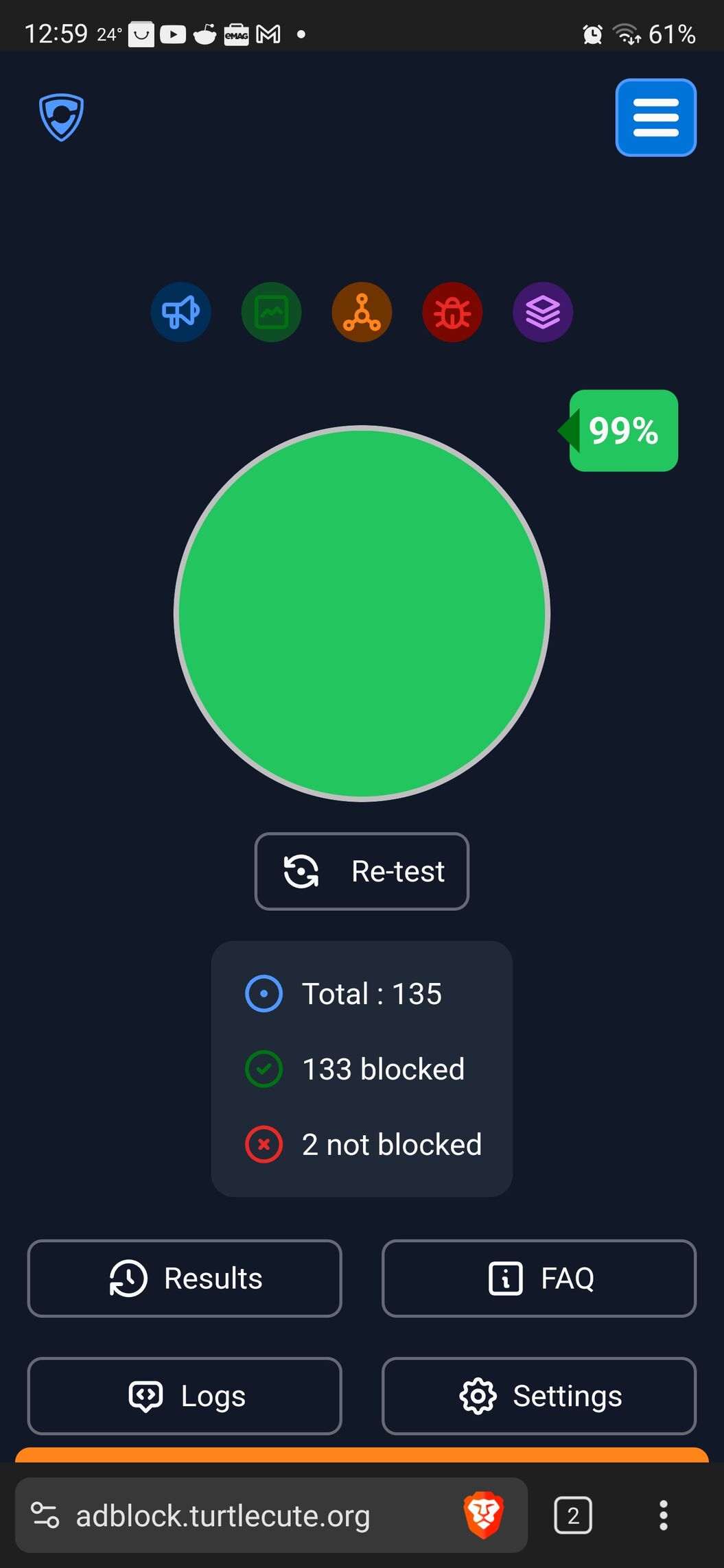Open the Results history button

pos(185,1279)
